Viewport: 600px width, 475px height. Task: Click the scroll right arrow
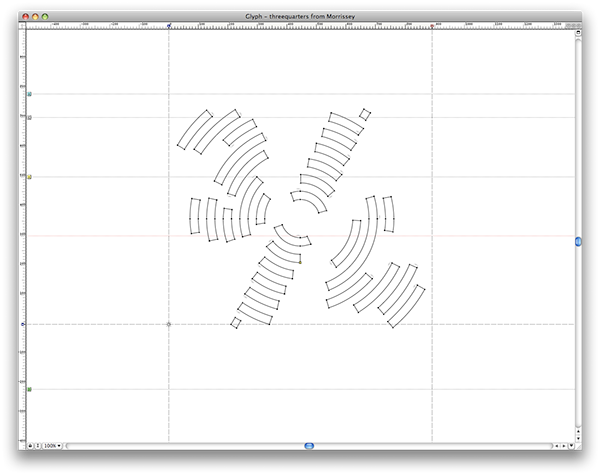click(564, 446)
